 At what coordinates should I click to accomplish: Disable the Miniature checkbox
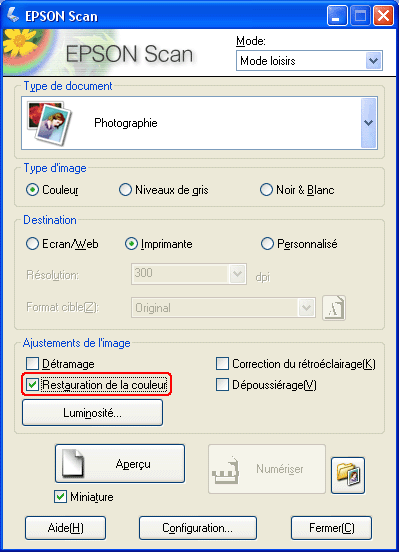60,497
